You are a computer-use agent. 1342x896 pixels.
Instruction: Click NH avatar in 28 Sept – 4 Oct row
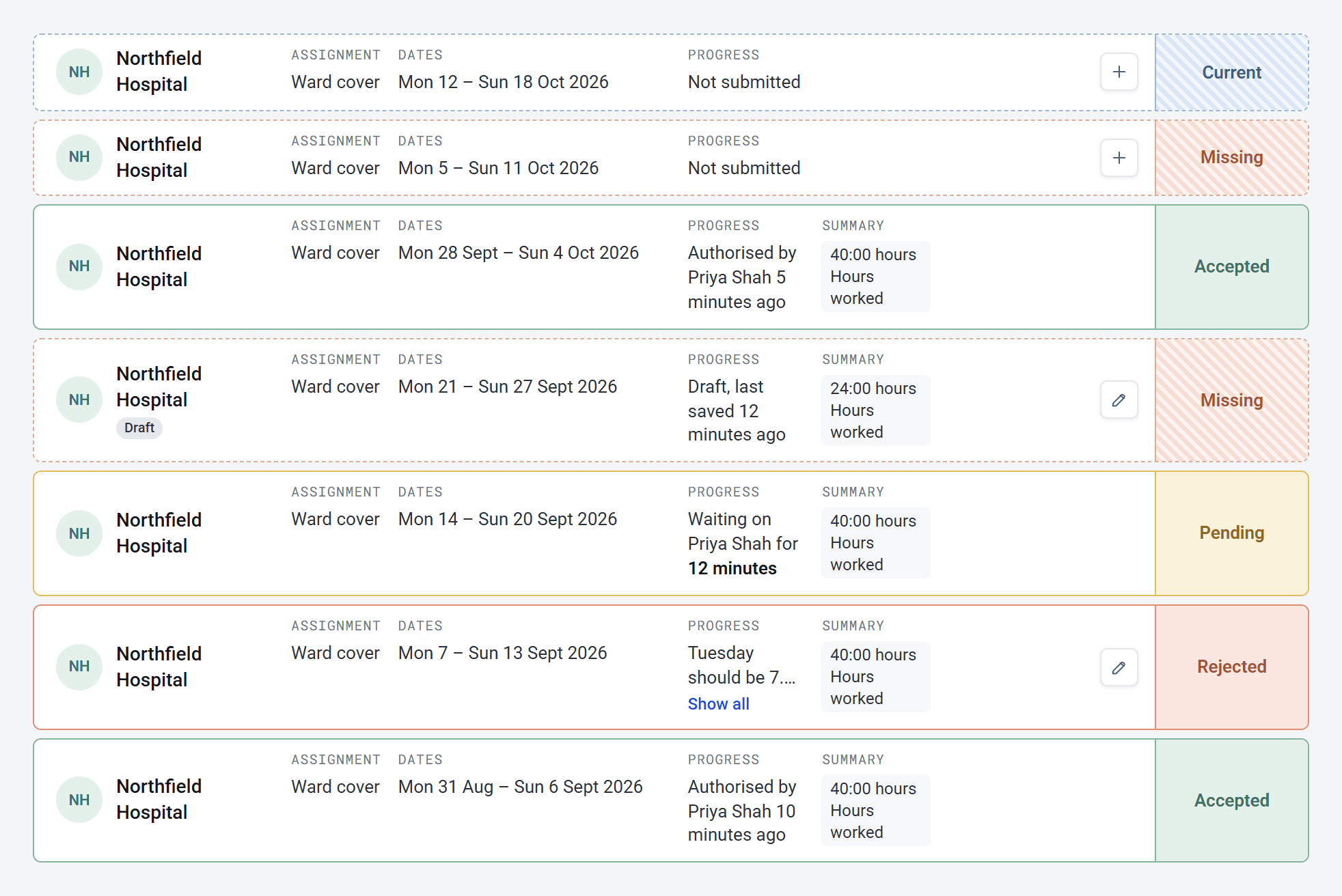pyautogui.click(x=79, y=266)
